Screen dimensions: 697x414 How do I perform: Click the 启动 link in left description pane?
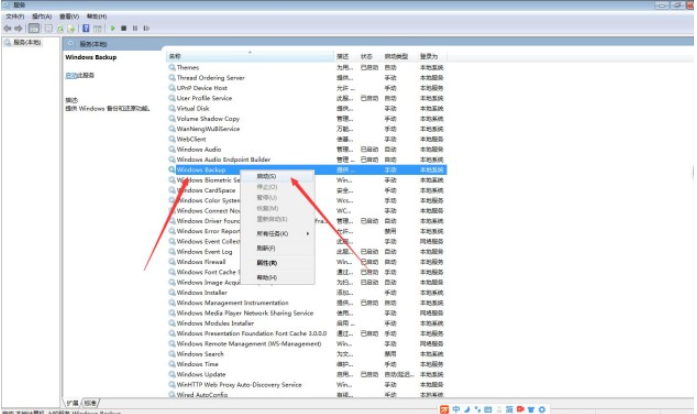click(x=71, y=75)
